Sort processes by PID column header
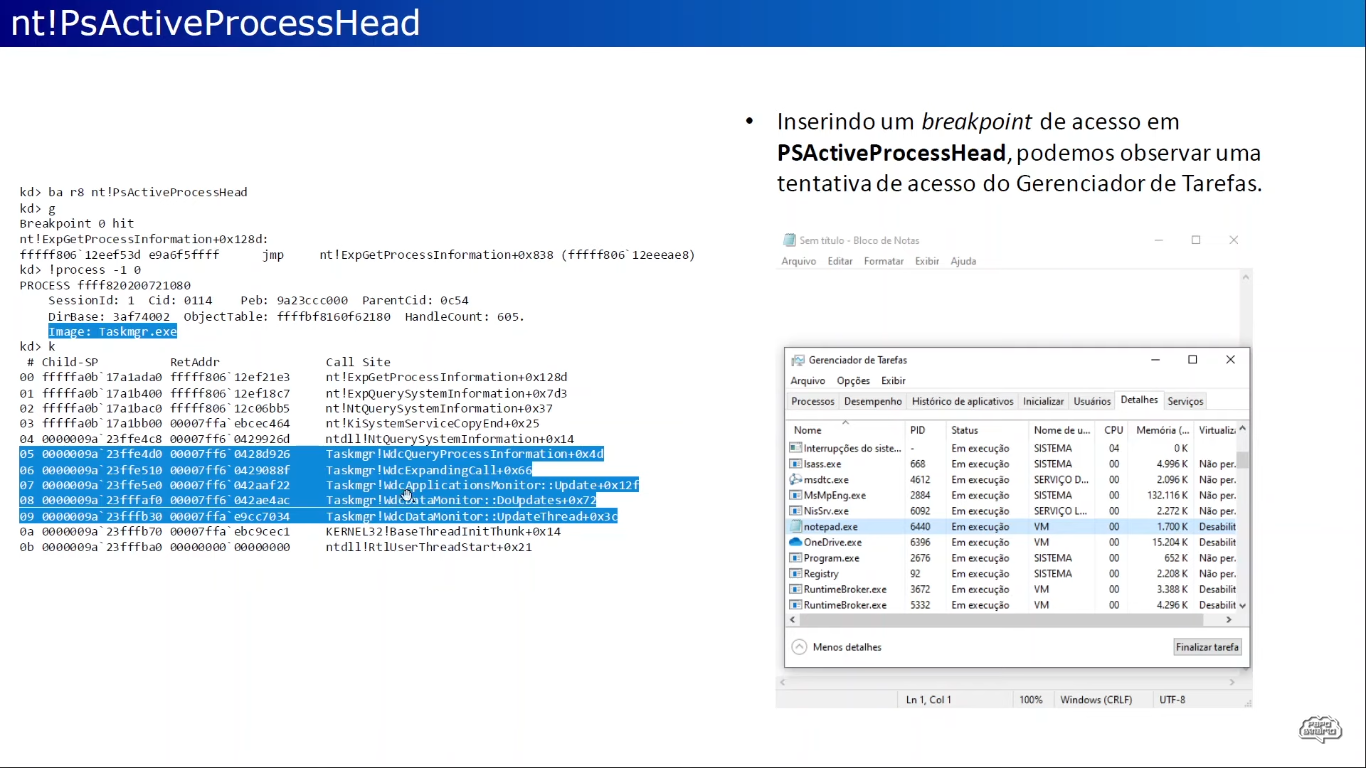Screen dimensions: 1366x768 pos(918,430)
